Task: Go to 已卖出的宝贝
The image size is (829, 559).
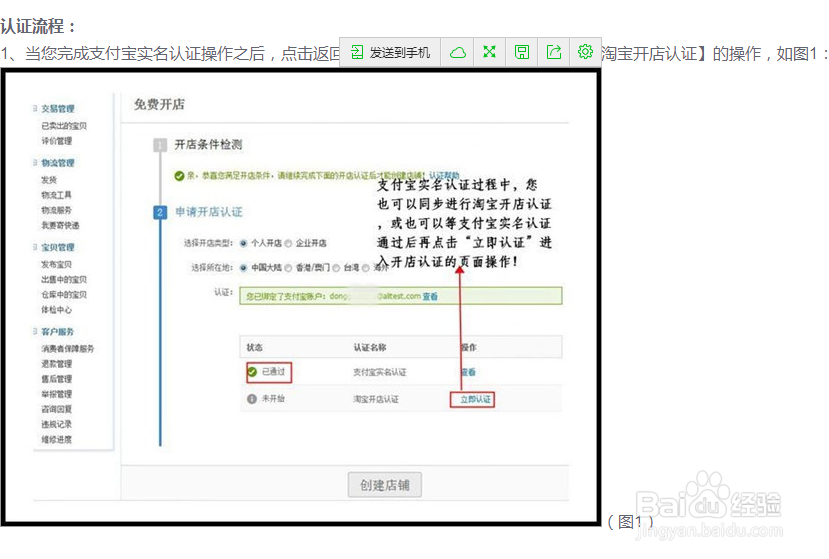Action: tap(64, 126)
